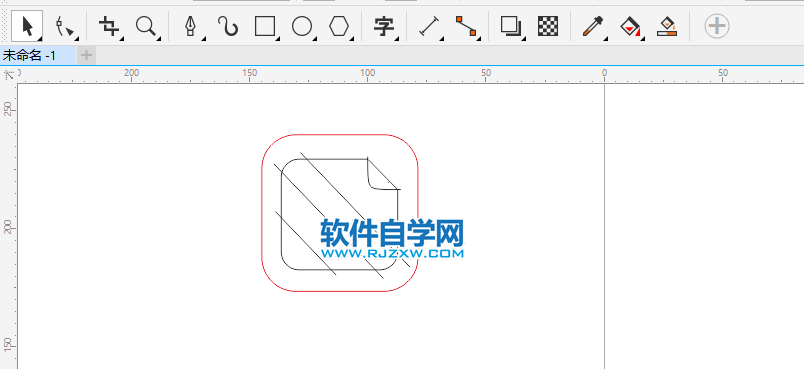Select the Shape node-editing tool
This screenshot has height=369, width=804.
(x=66, y=26)
